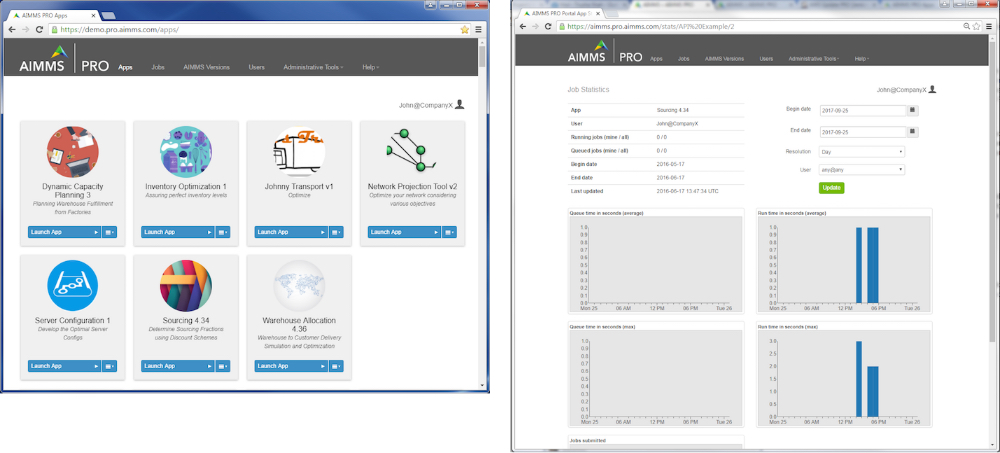The image size is (1000, 453).
Task: Click the zoom magnifier icon in right address bar
Action: [967, 26]
